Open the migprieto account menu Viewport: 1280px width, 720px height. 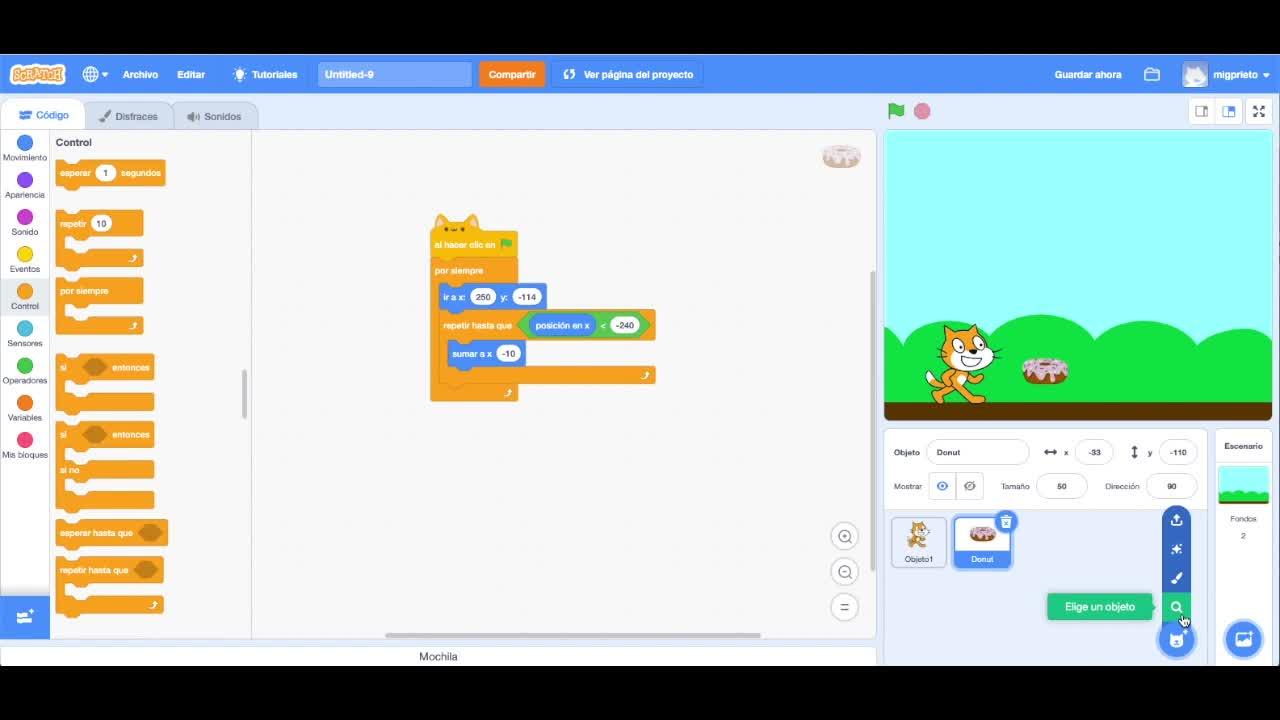click(x=1227, y=74)
